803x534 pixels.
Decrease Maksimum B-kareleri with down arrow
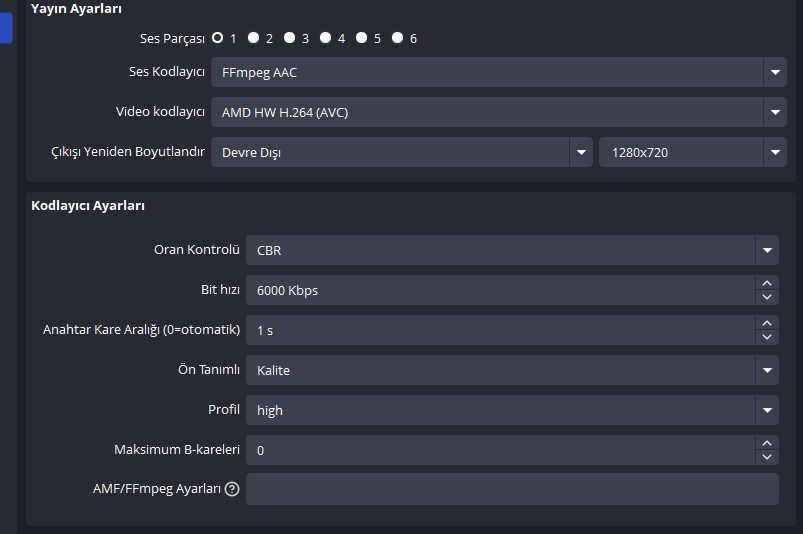767,457
